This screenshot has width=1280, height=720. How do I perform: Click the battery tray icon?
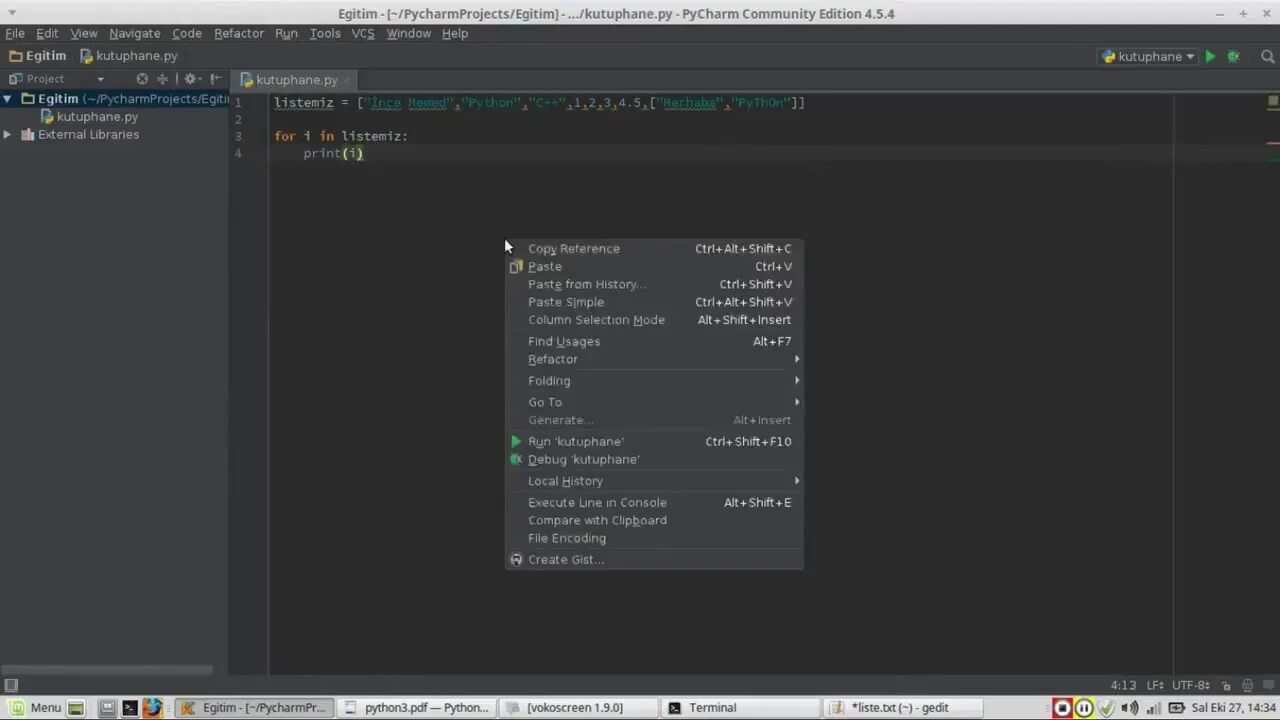[1176, 708]
